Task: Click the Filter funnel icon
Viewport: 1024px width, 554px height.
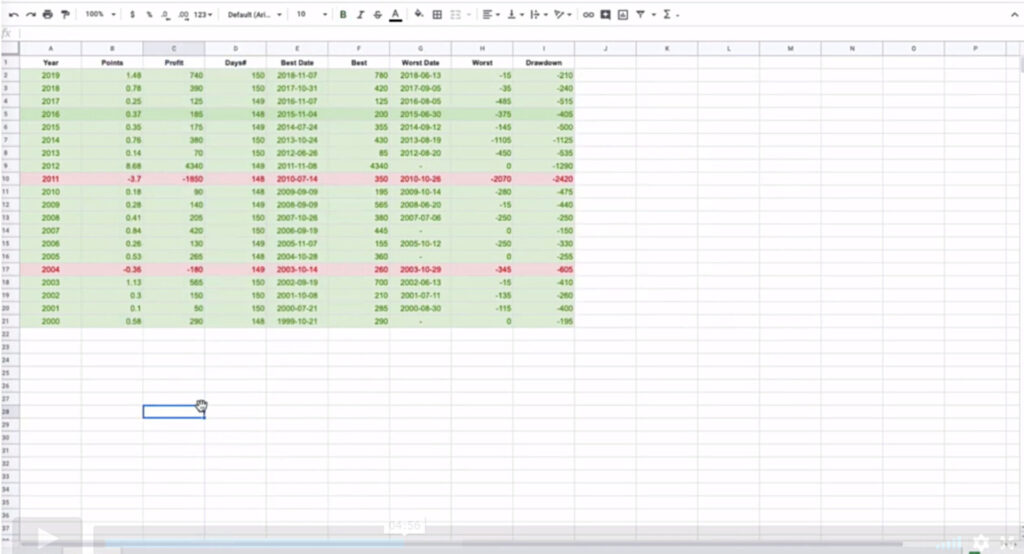Action: tap(640, 14)
